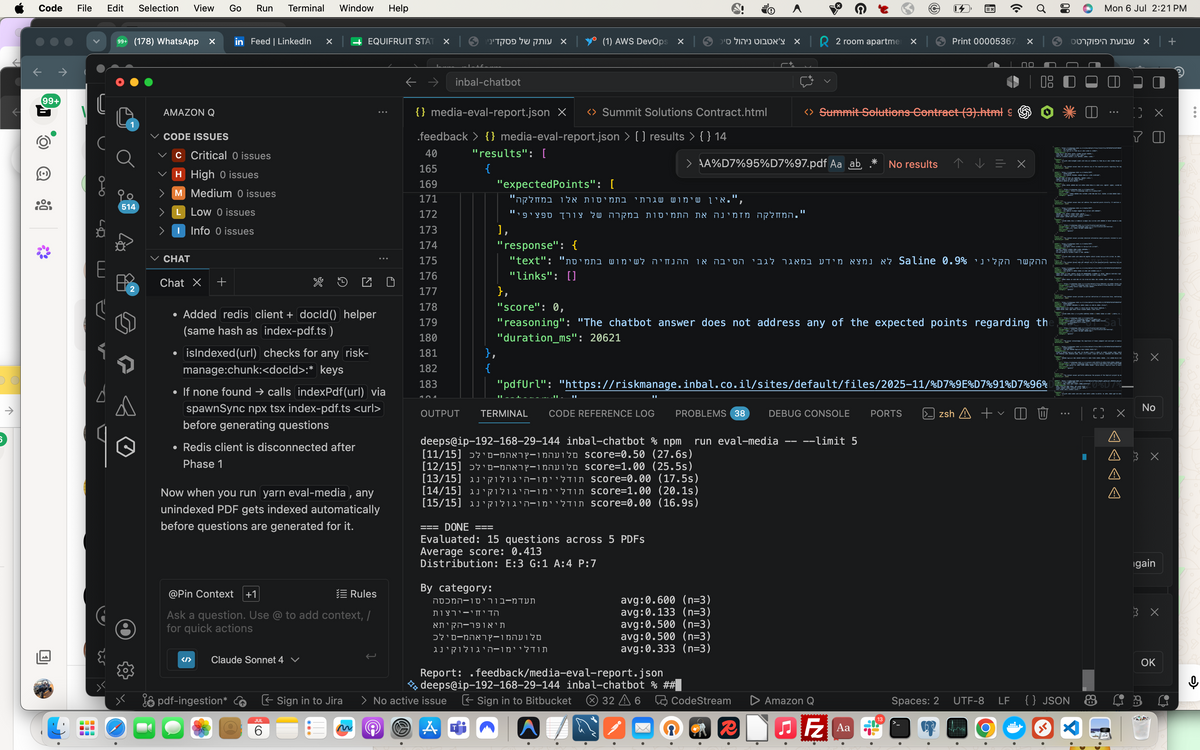
Task: Click the Rules button in chat input
Action: (356, 594)
